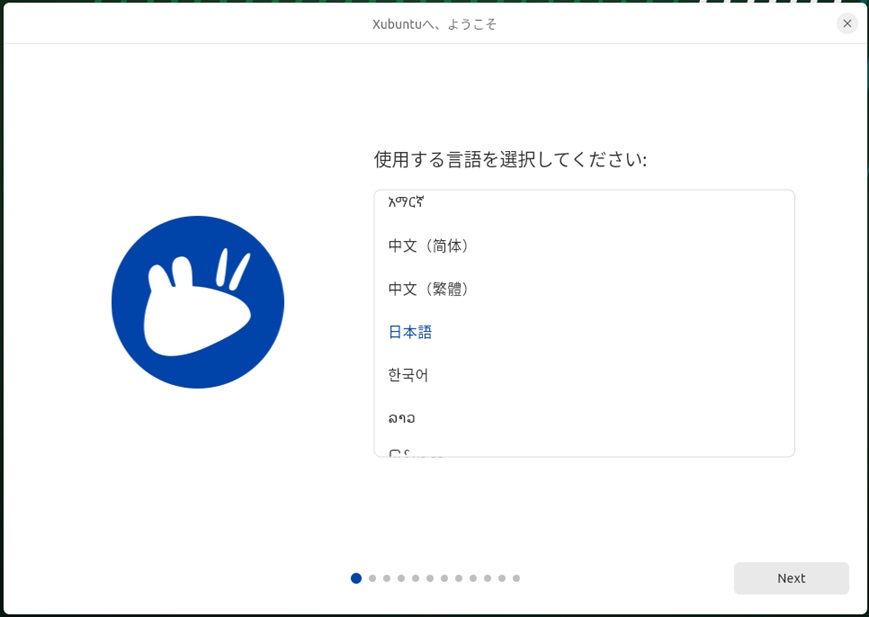Click the first blue page indicator dot
The height and width of the screenshot is (617, 869).
pos(356,578)
